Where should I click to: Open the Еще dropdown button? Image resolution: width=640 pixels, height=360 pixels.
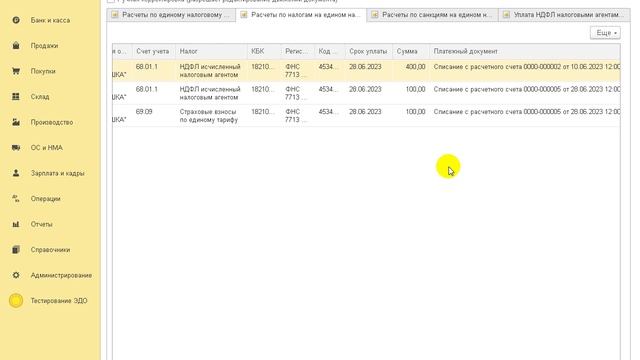605,33
